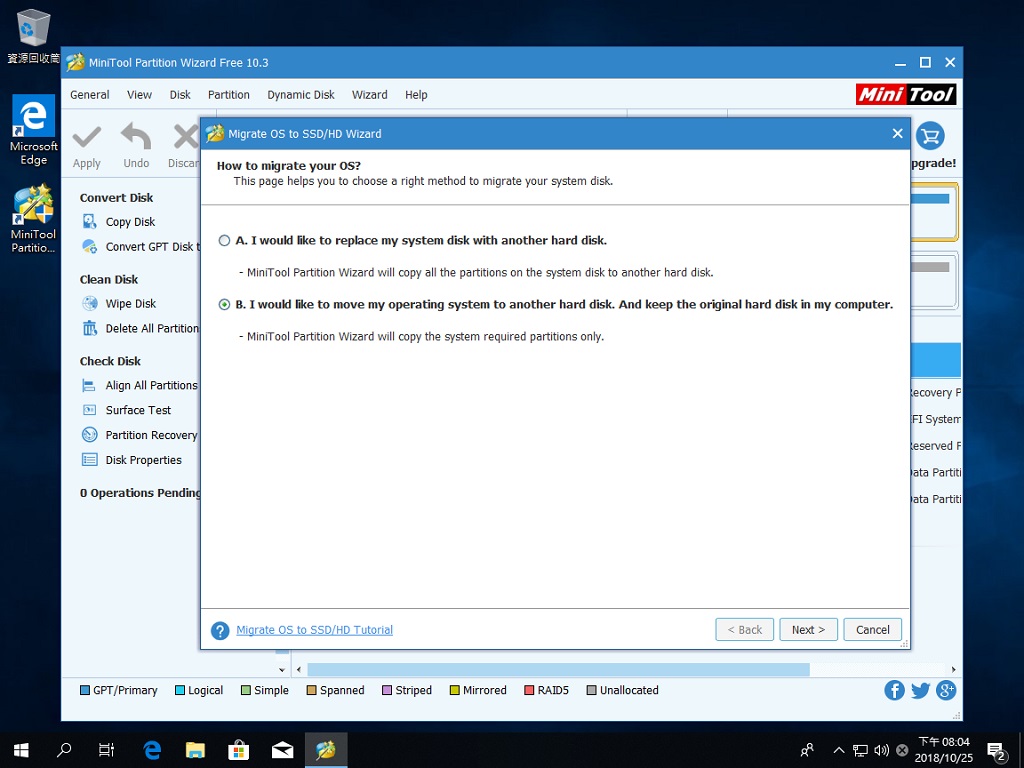Viewport: 1024px width, 768px height.
Task: Open the Facebook share icon
Action: pyautogui.click(x=894, y=690)
